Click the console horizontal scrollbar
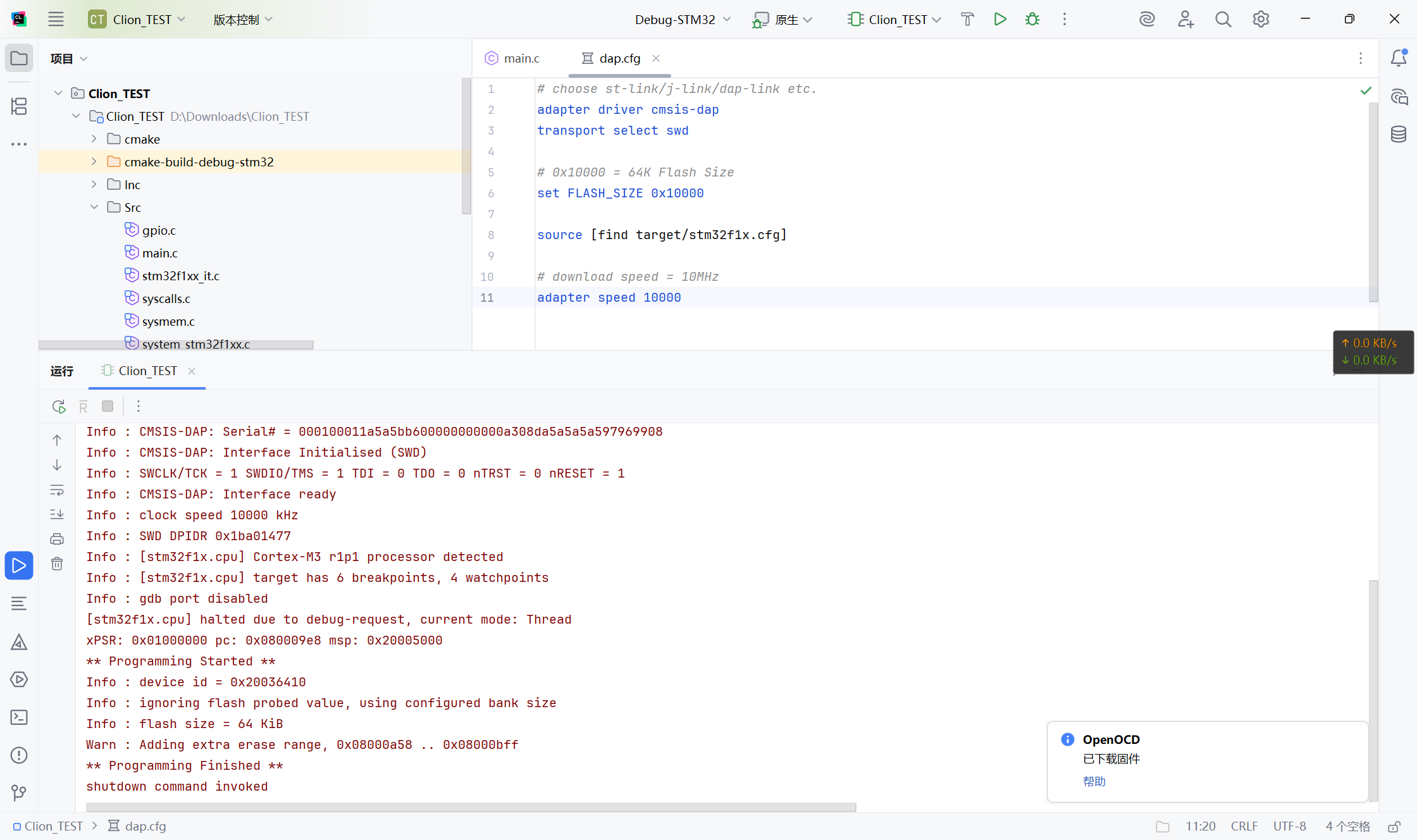Screen dimensions: 1417x840 (x=471, y=807)
